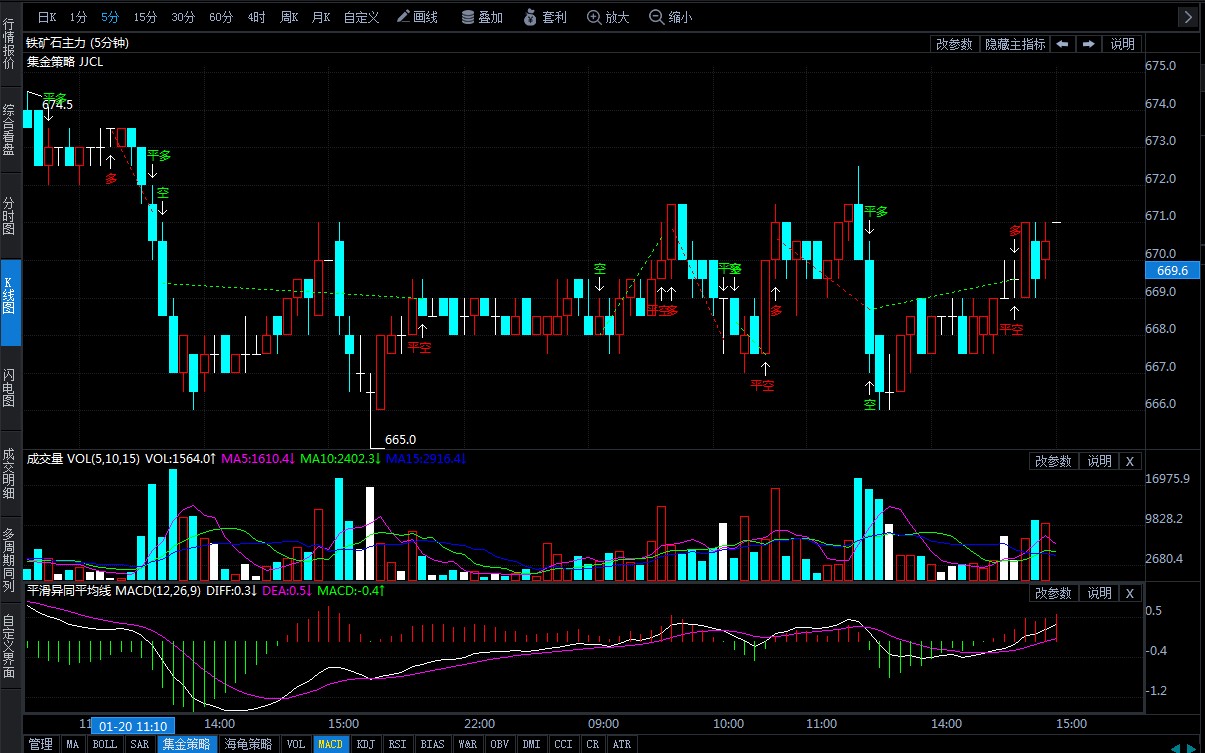
Task: Zoom out with the 缩小 magnifier
Action: (670, 17)
